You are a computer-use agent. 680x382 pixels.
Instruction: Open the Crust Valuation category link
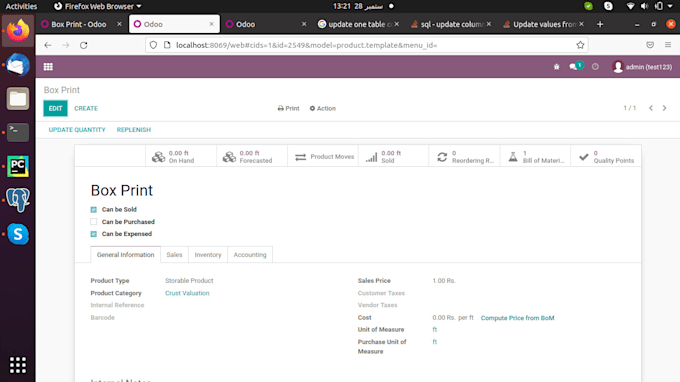187,293
